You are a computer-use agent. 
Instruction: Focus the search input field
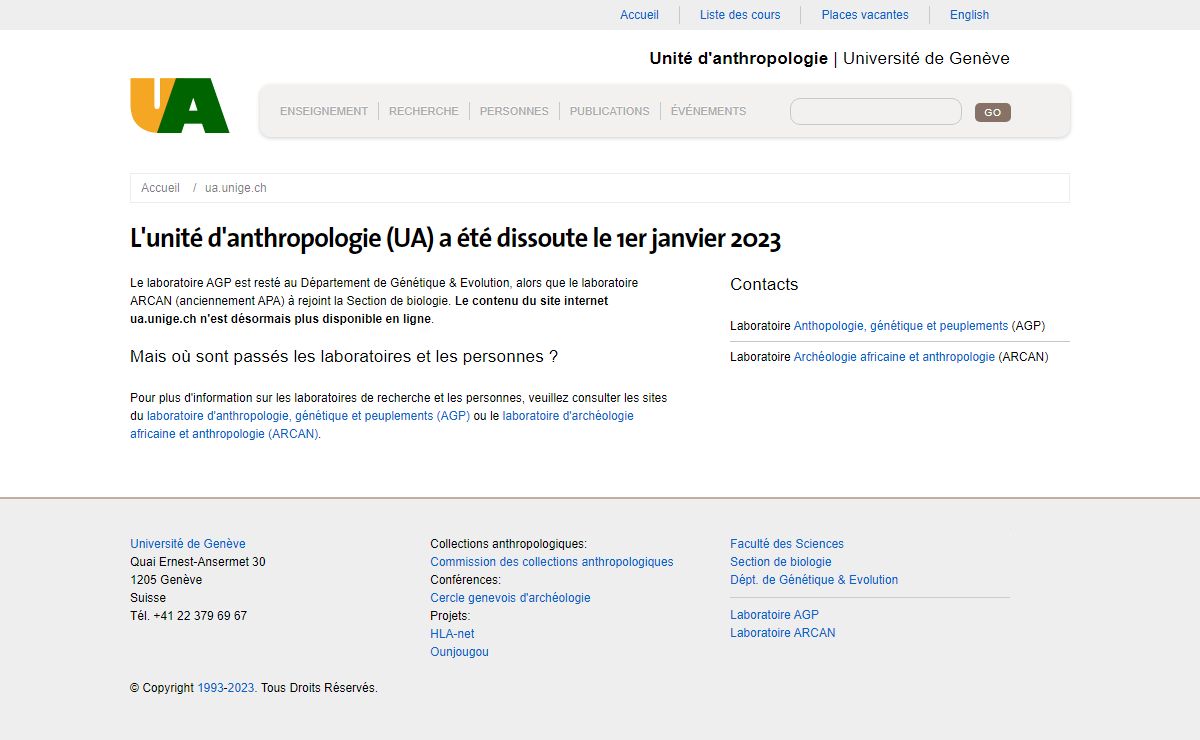click(876, 111)
